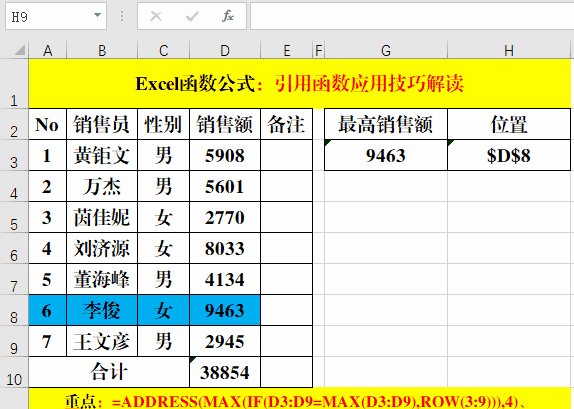574x409 pixels.
Task: Click the Name Box showing H9
Action: (56, 16)
